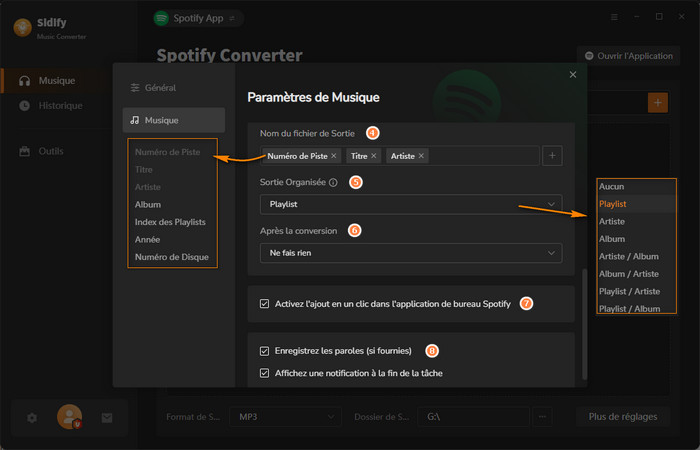Toggle the end-of-task notification checkbox
The width and height of the screenshot is (700, 450).
pos(264,373)
